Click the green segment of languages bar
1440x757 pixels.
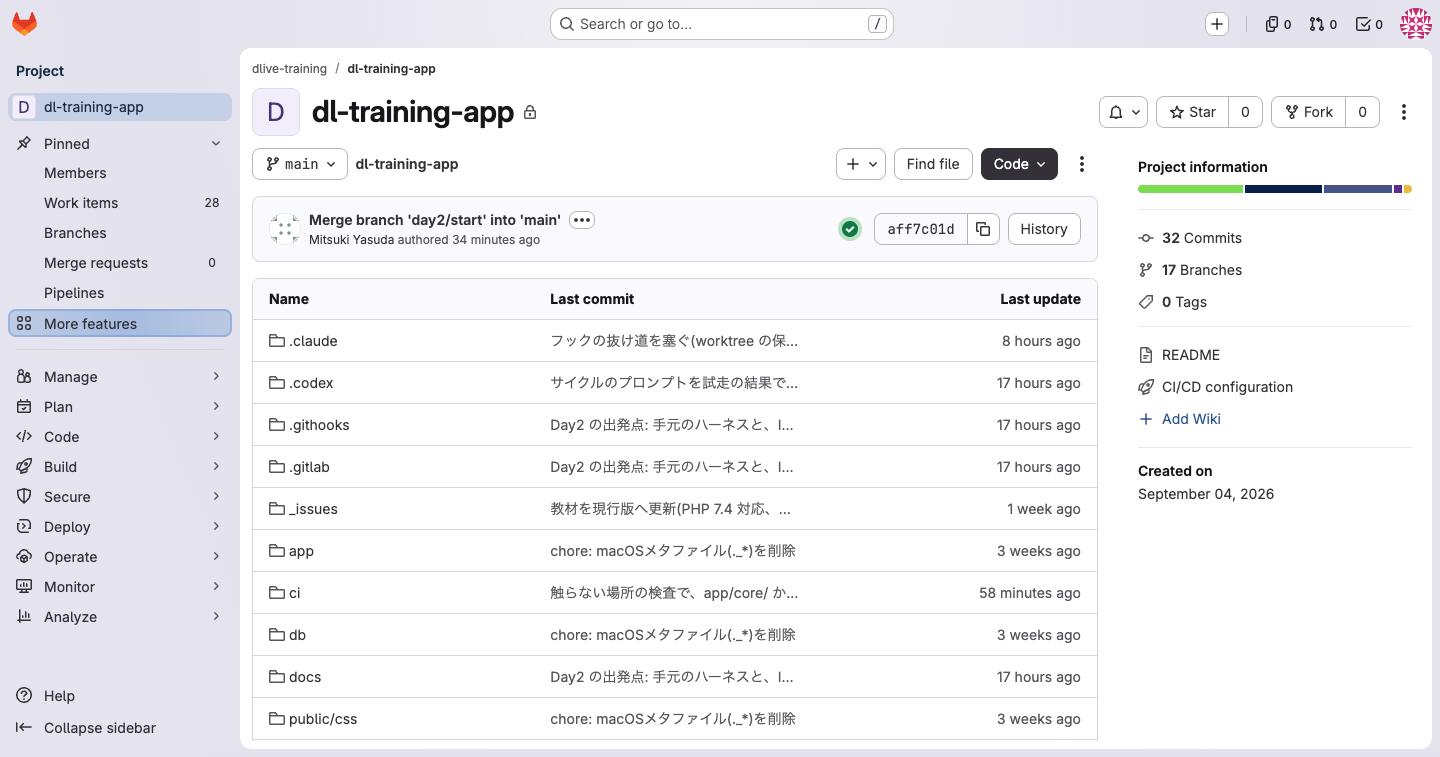coord(1190,189)
